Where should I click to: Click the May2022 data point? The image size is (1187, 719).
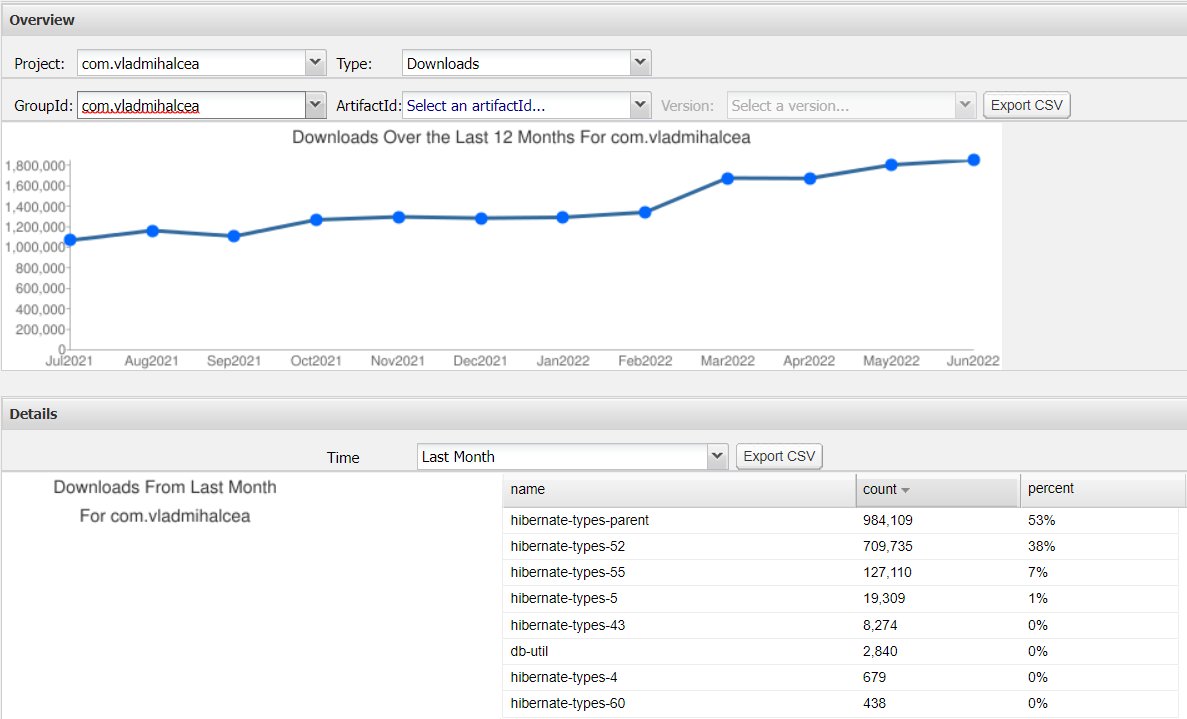pos(891,164)
